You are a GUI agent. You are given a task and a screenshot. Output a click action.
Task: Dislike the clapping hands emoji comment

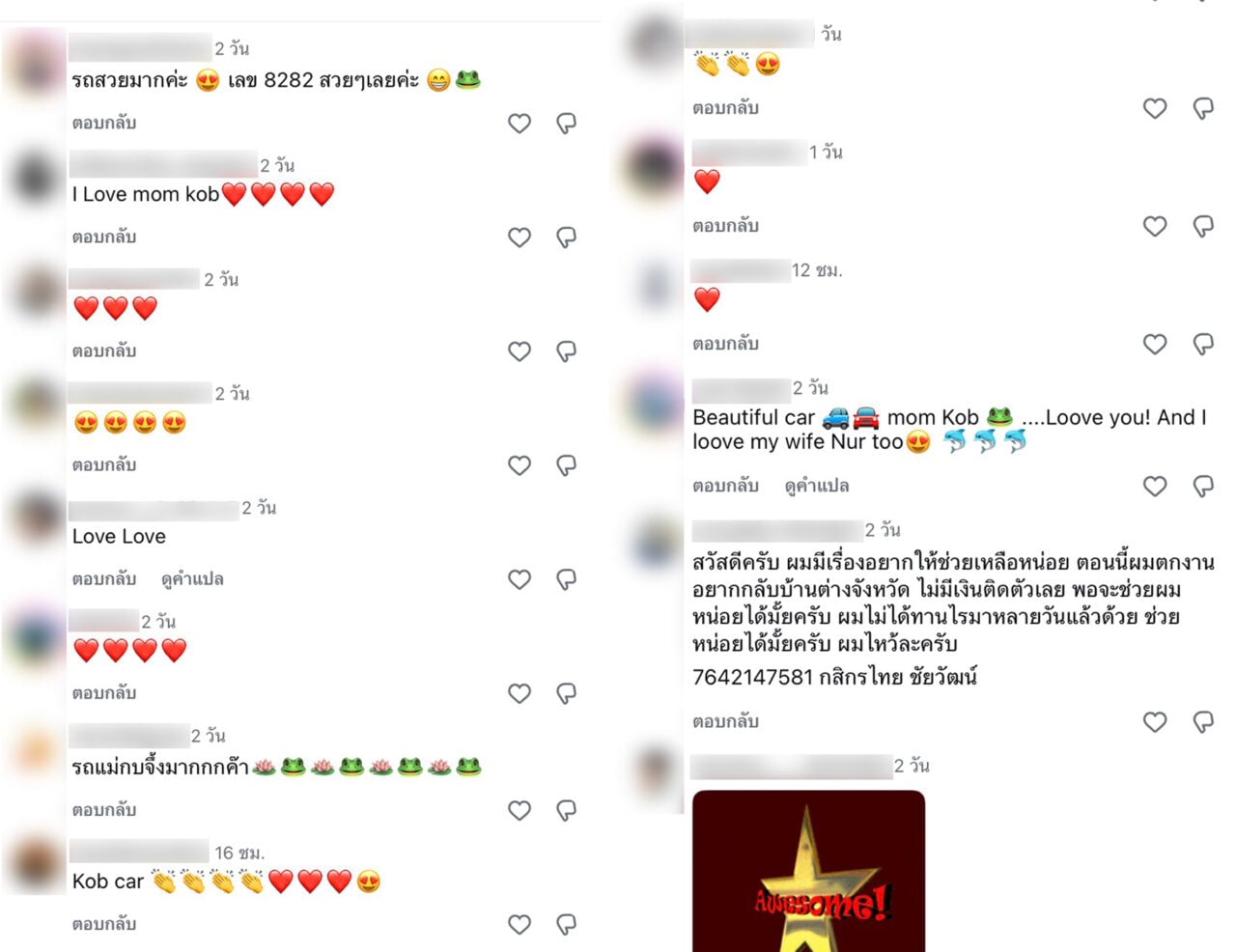click(1203, 108)
